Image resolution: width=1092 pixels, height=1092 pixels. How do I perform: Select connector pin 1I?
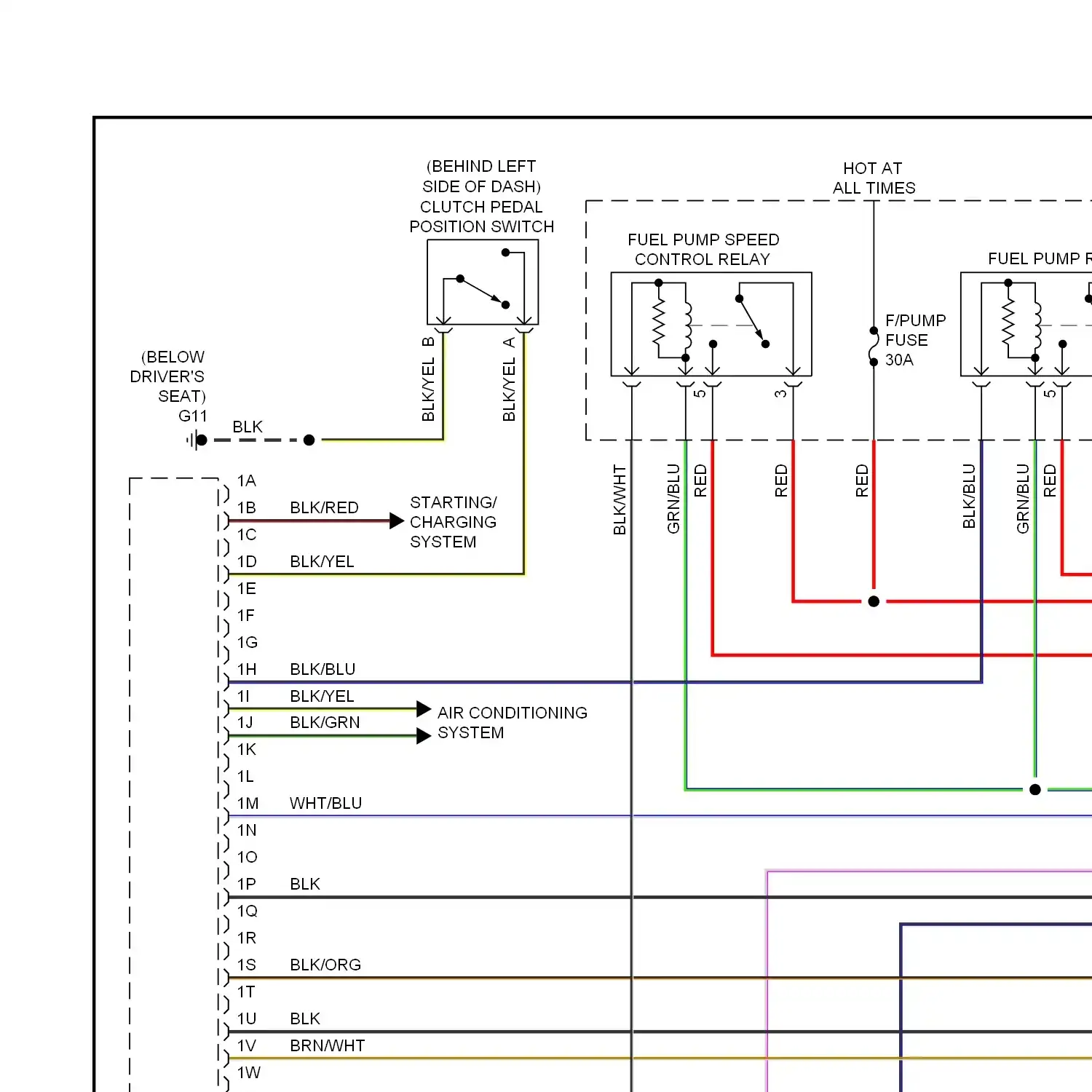coord(243,696)
